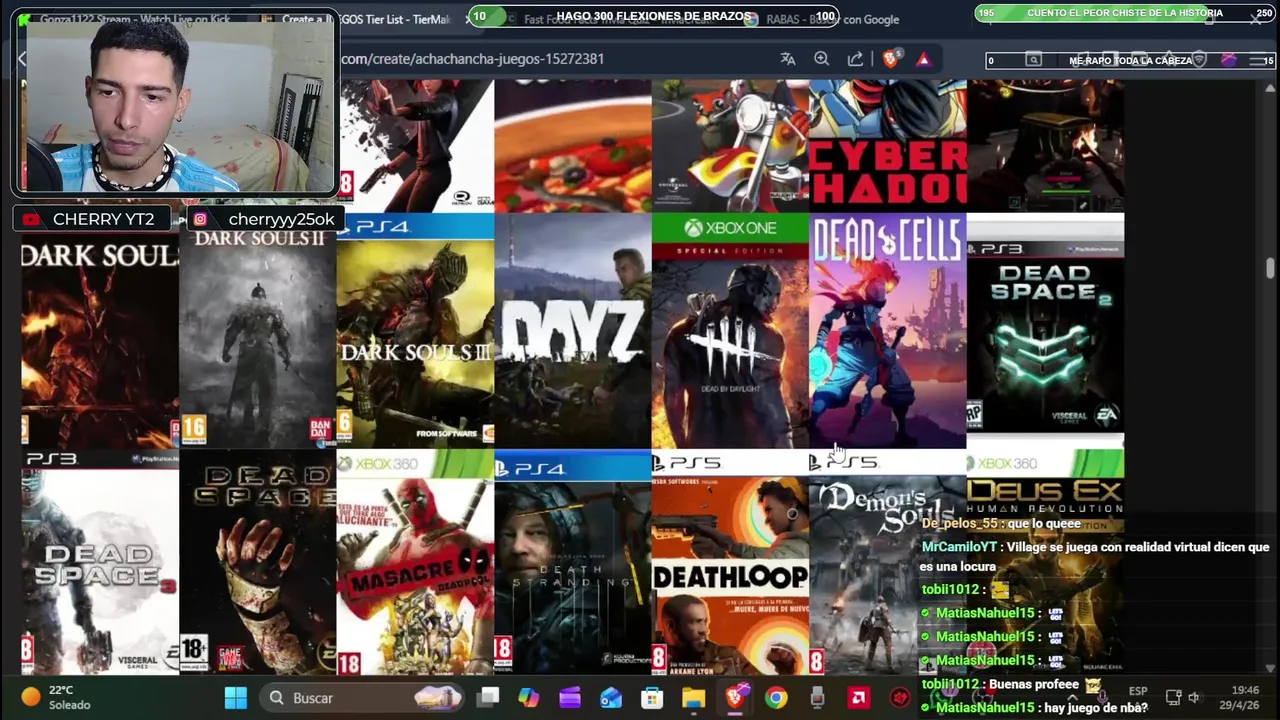
Task: Click the Brave Rewards triangle icon
Action: 923,59
